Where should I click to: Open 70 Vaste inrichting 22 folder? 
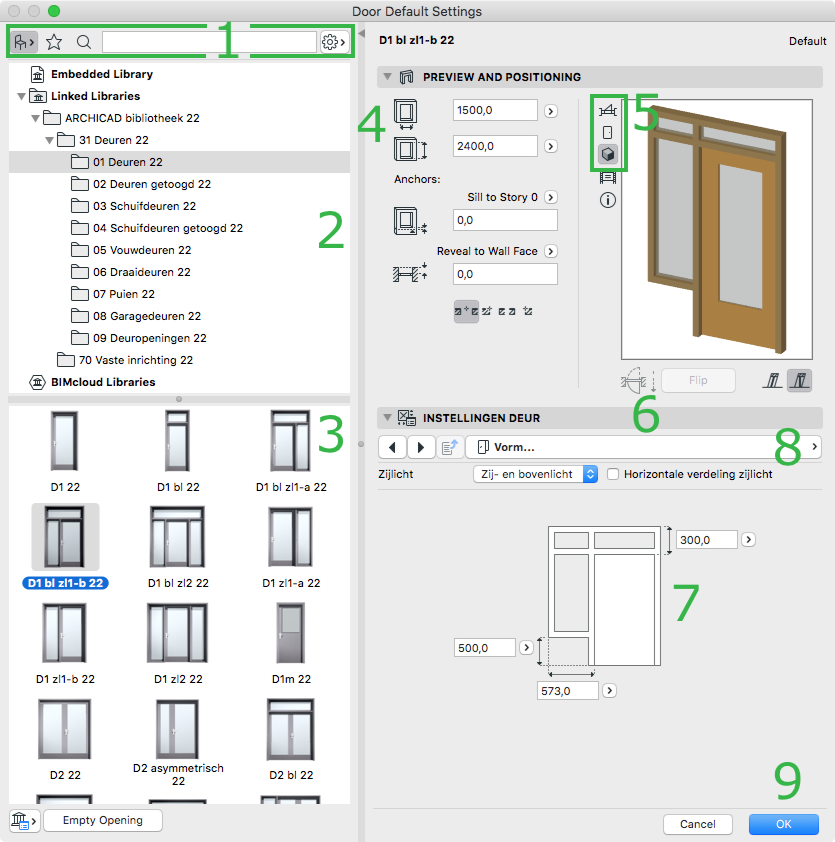point(135,360)
